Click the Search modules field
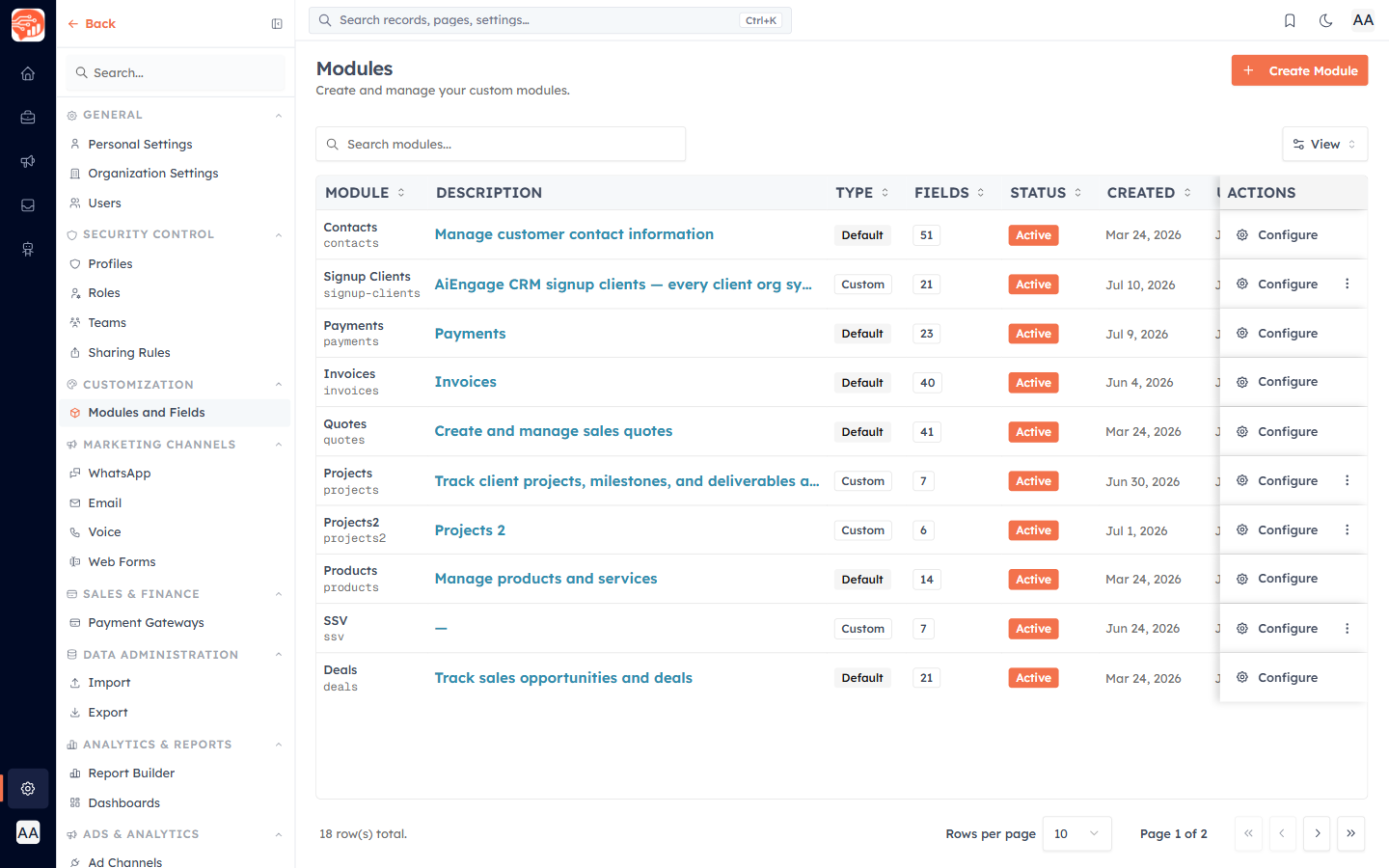1389x868 pixels. click(501, 144)
